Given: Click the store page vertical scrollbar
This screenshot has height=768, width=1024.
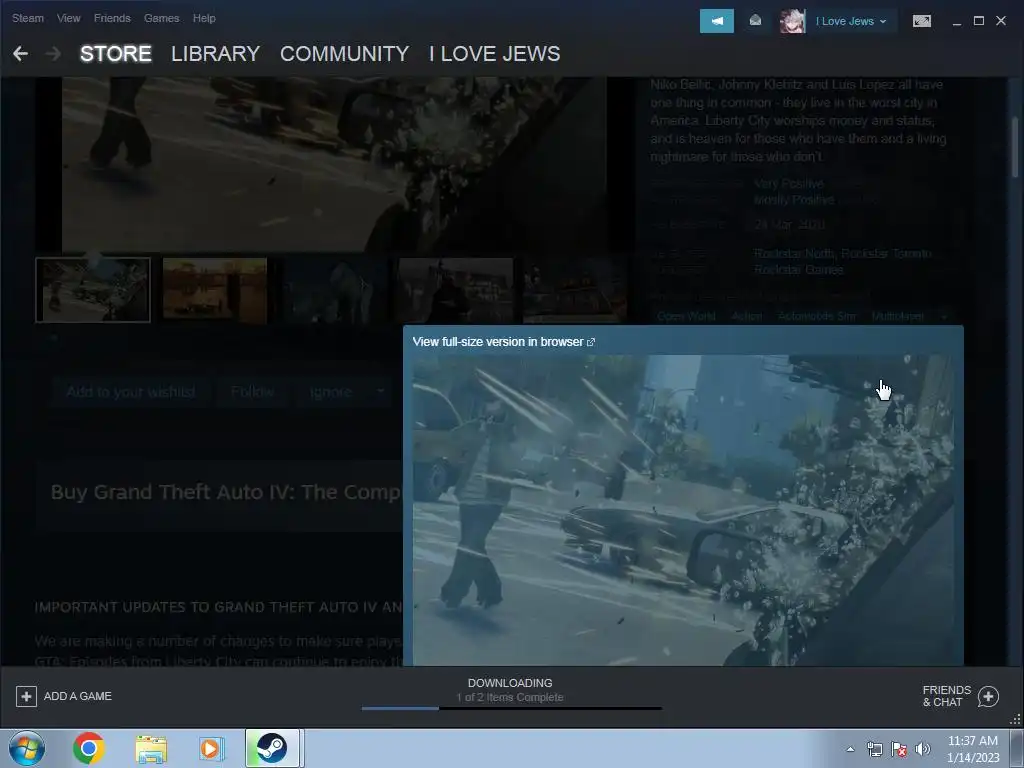Looking at the screenshot, I should tap(1015, 147).
